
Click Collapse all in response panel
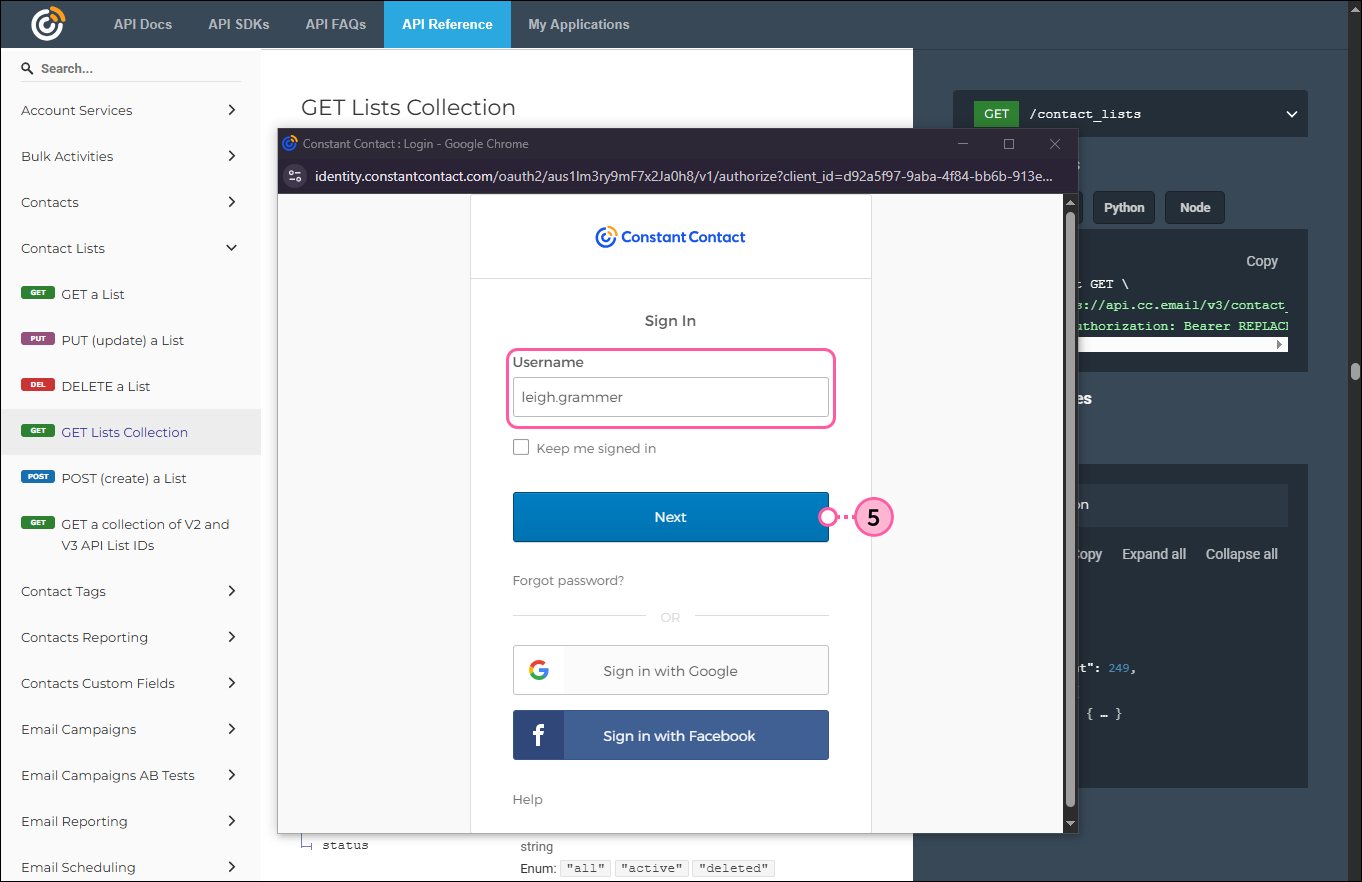(1242, 554)
